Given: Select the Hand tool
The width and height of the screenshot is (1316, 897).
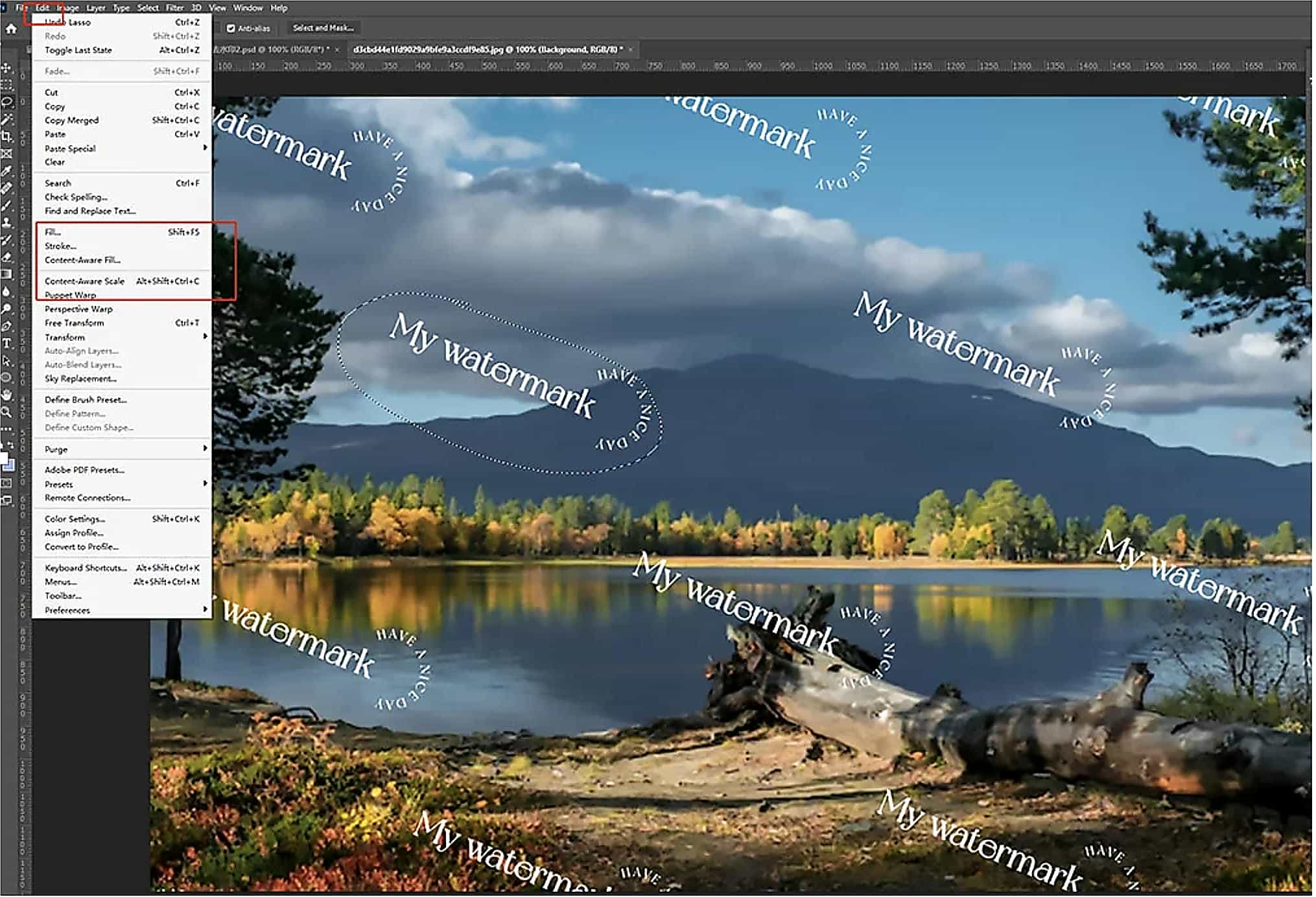Looking at the screenshot, I should [7, 395].
